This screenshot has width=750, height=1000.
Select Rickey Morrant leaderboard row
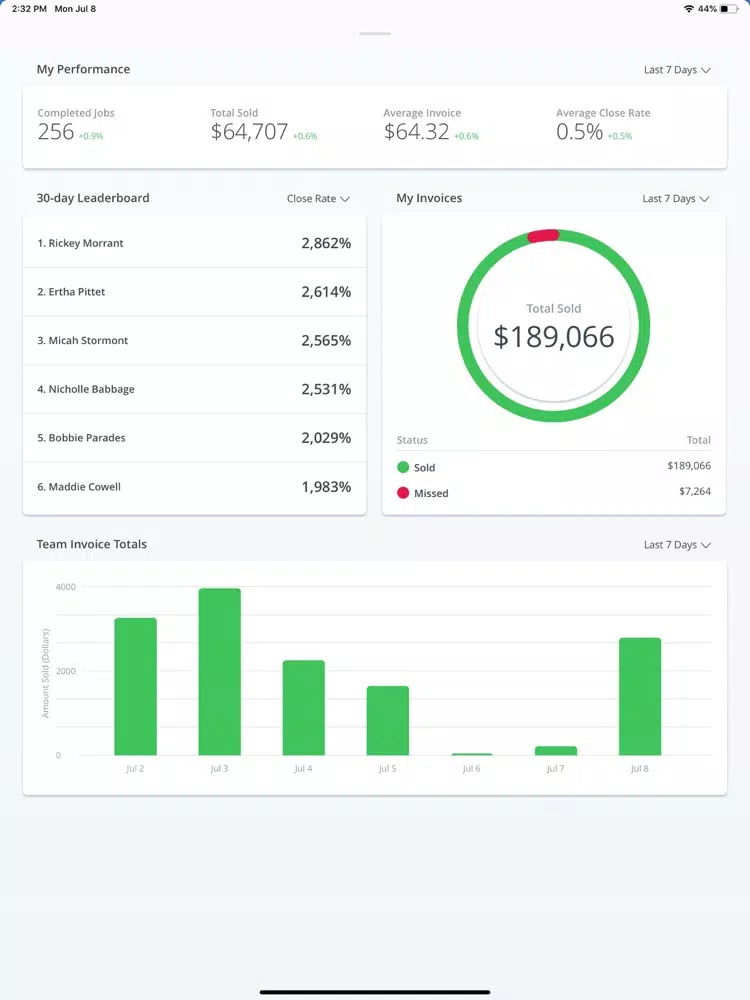(195, 243)
